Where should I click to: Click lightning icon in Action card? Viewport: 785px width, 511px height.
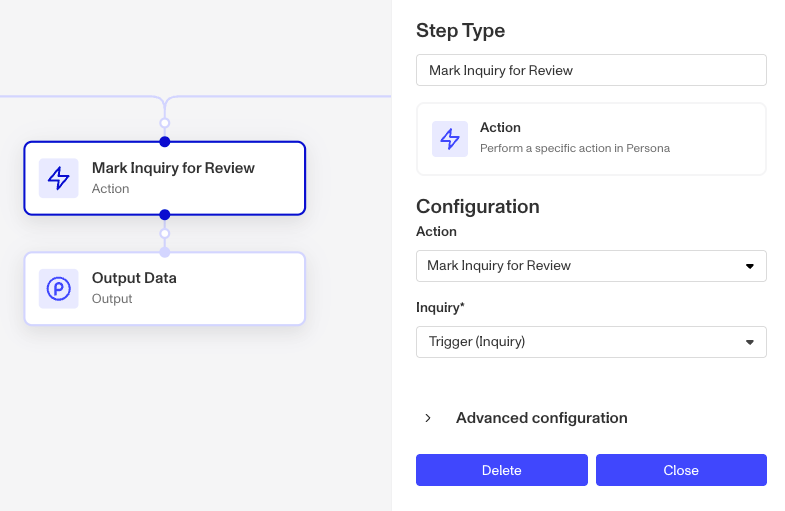(x=450, y=139)
